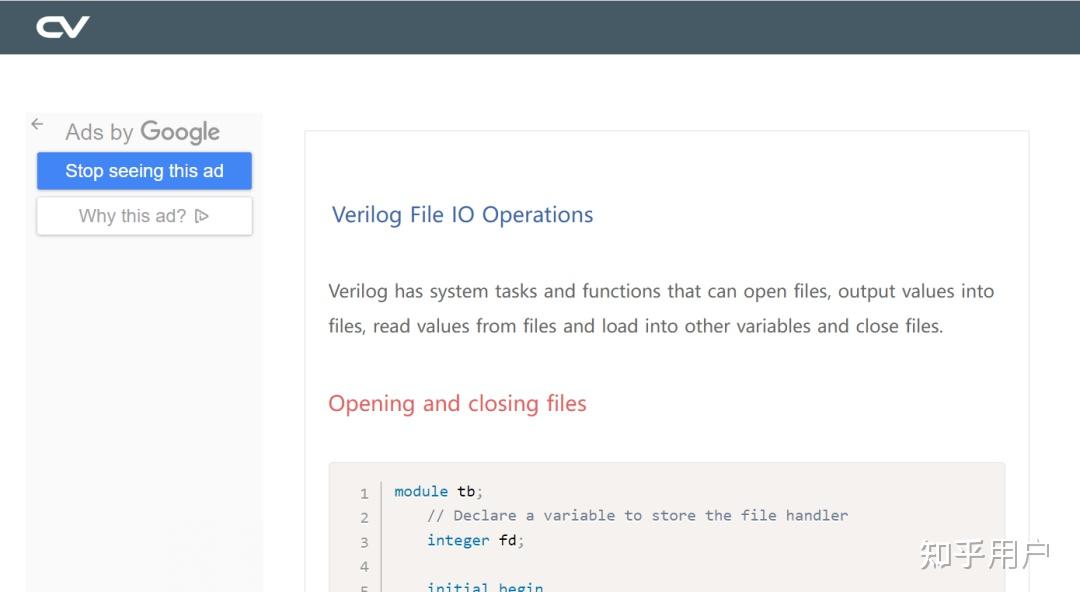1080x592 pixels.
Task: Click the dark top header bar
Action: click(x=540, y=27)
